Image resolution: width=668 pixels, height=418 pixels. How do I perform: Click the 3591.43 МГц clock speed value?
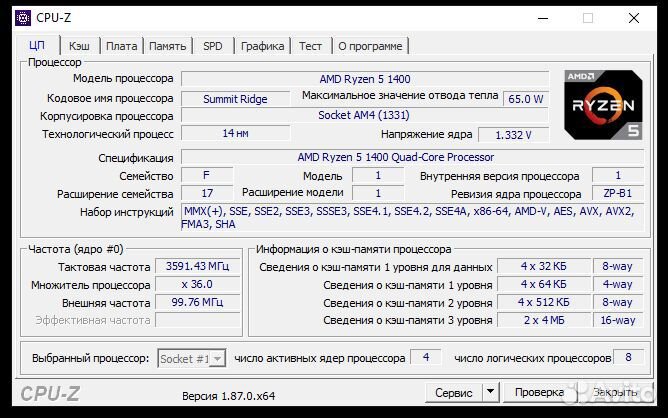(x=197, y=266)
